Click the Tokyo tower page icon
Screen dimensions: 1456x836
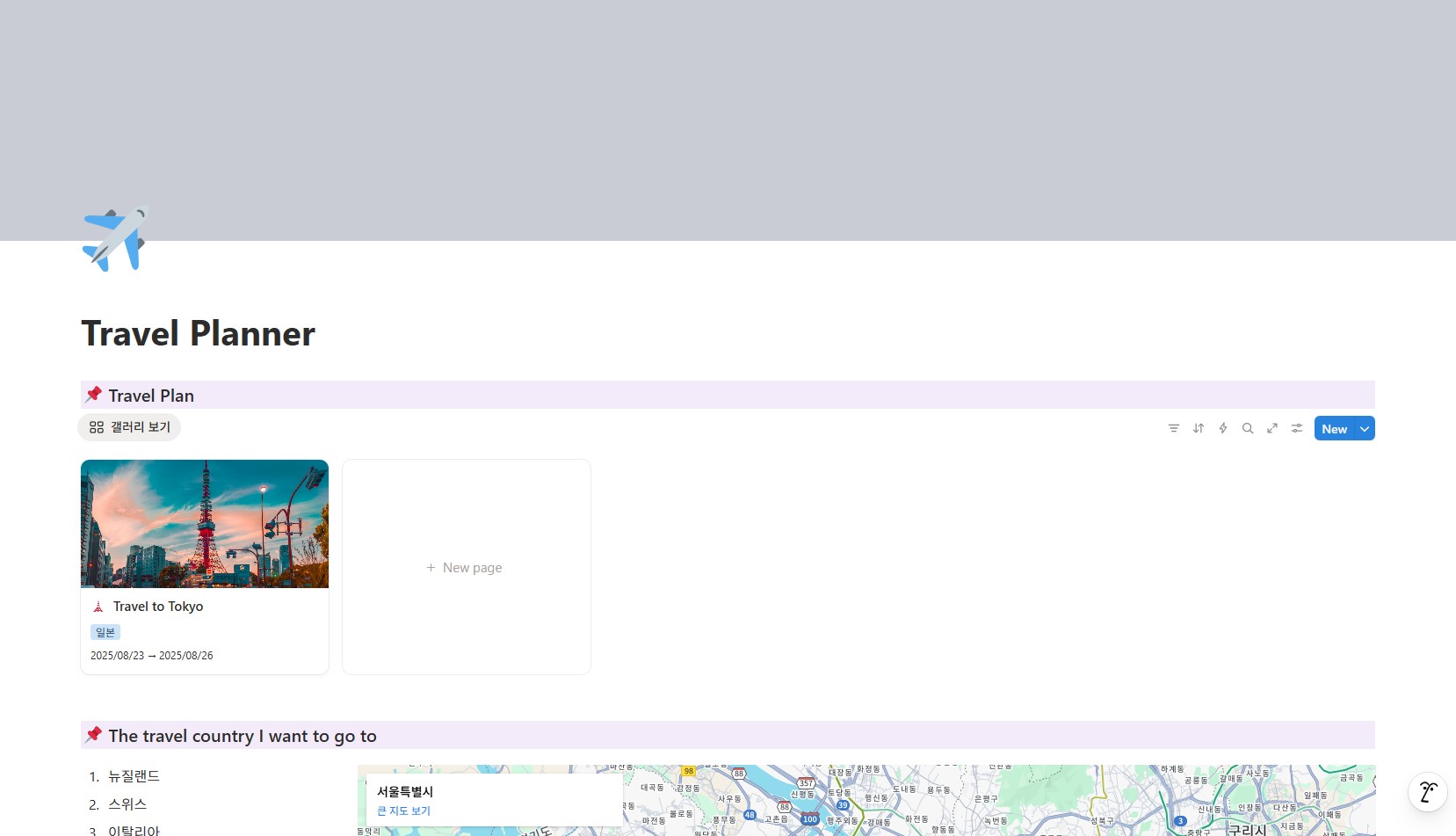point(98,607)
